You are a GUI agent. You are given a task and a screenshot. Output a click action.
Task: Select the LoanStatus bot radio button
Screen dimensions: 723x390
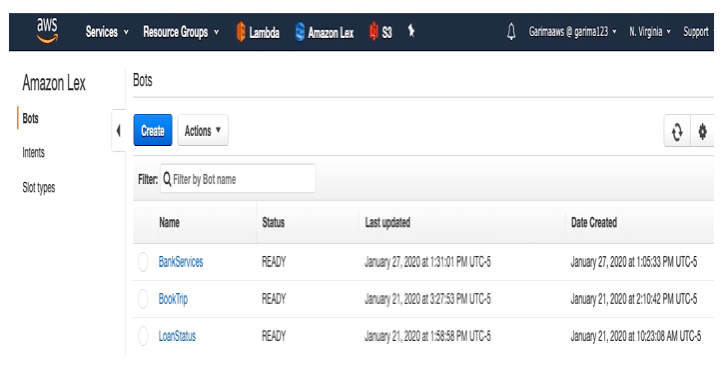(143, 336)
